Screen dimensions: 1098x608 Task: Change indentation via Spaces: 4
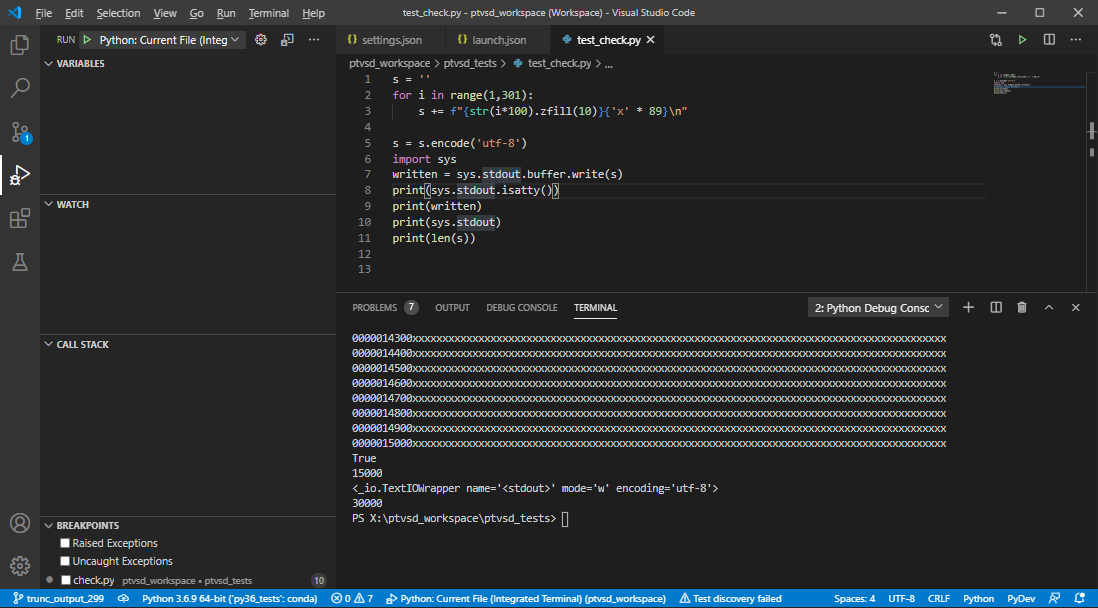click(854, 599)
